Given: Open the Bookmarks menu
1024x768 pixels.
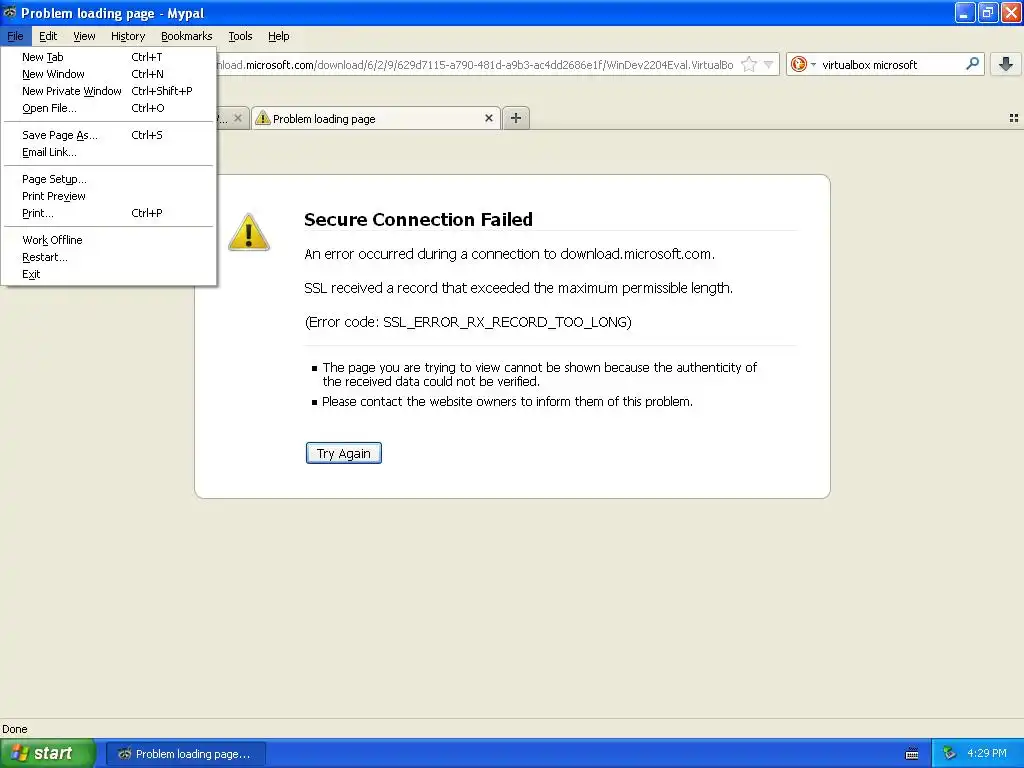Looking at the screenshot, I should click(187, 36).
